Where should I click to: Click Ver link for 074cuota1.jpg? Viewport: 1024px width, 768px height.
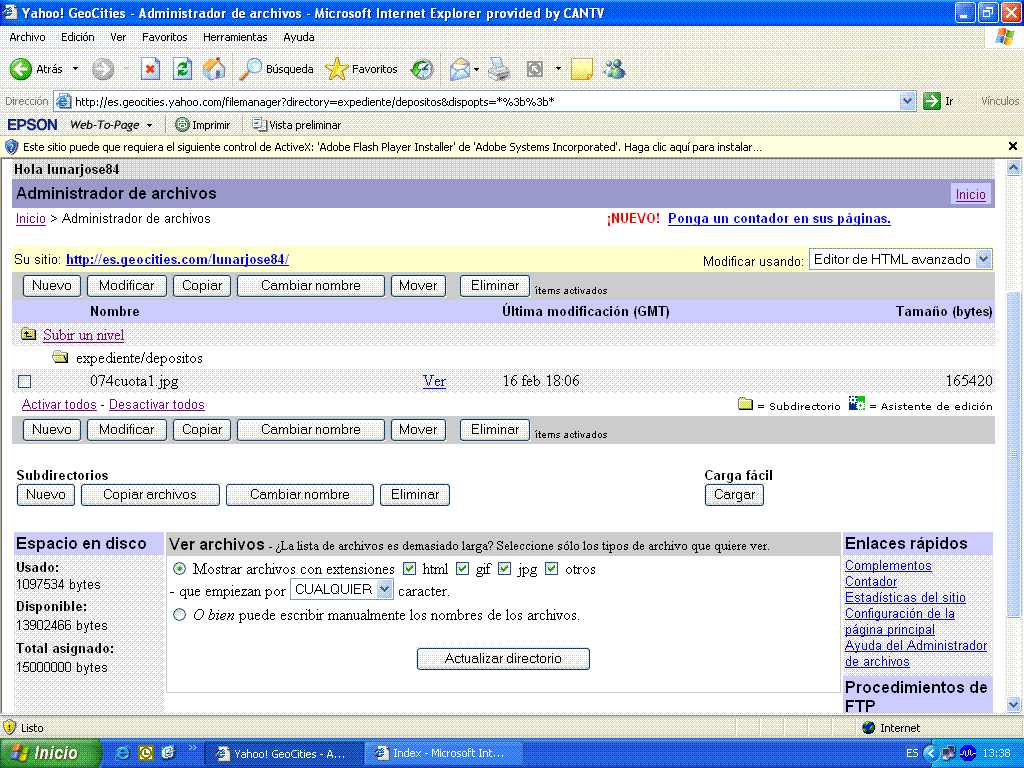pos(434,381)
